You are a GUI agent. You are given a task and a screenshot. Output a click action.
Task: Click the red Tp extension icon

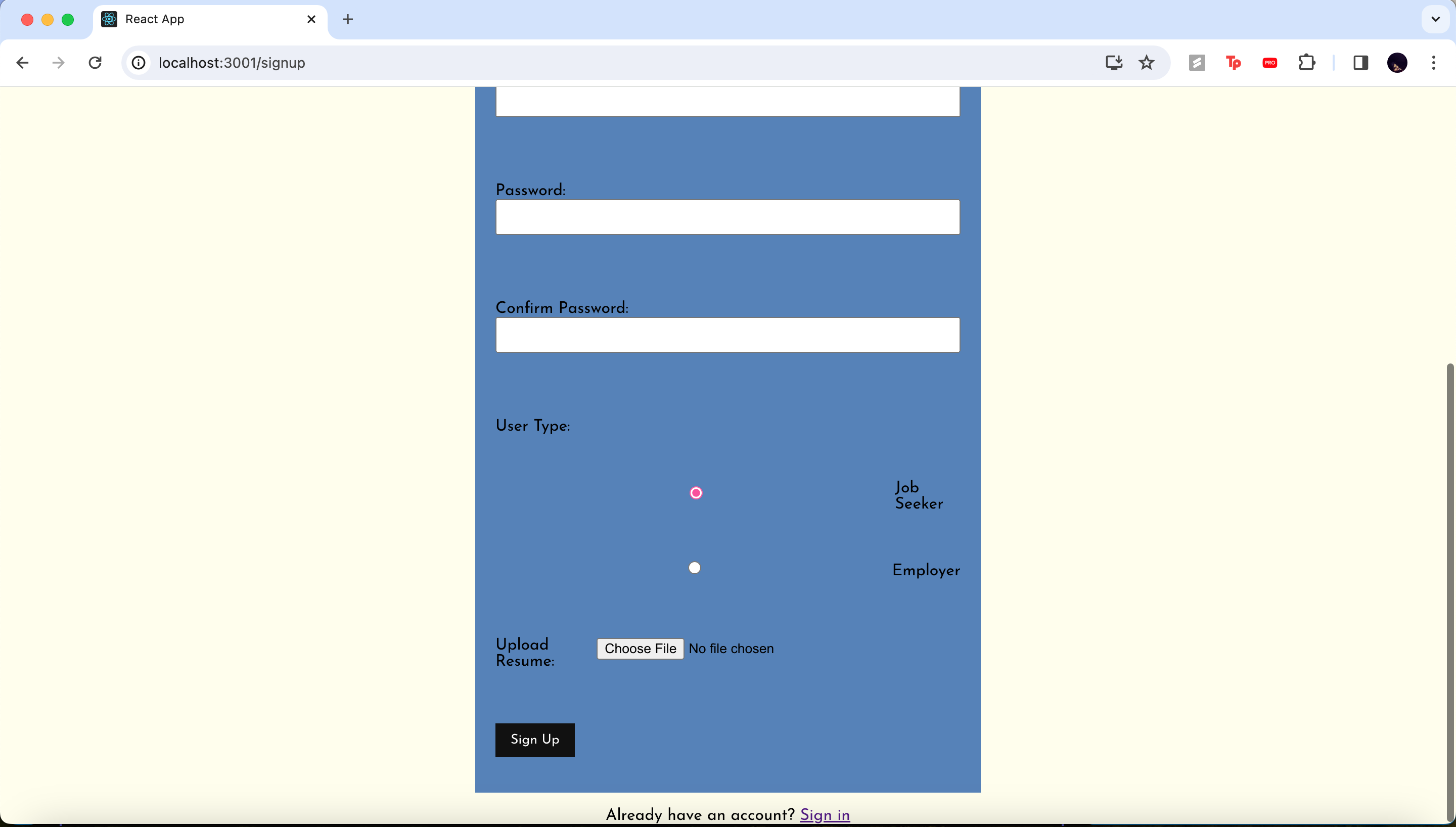pyautogui.click(x=1234, y=63)
